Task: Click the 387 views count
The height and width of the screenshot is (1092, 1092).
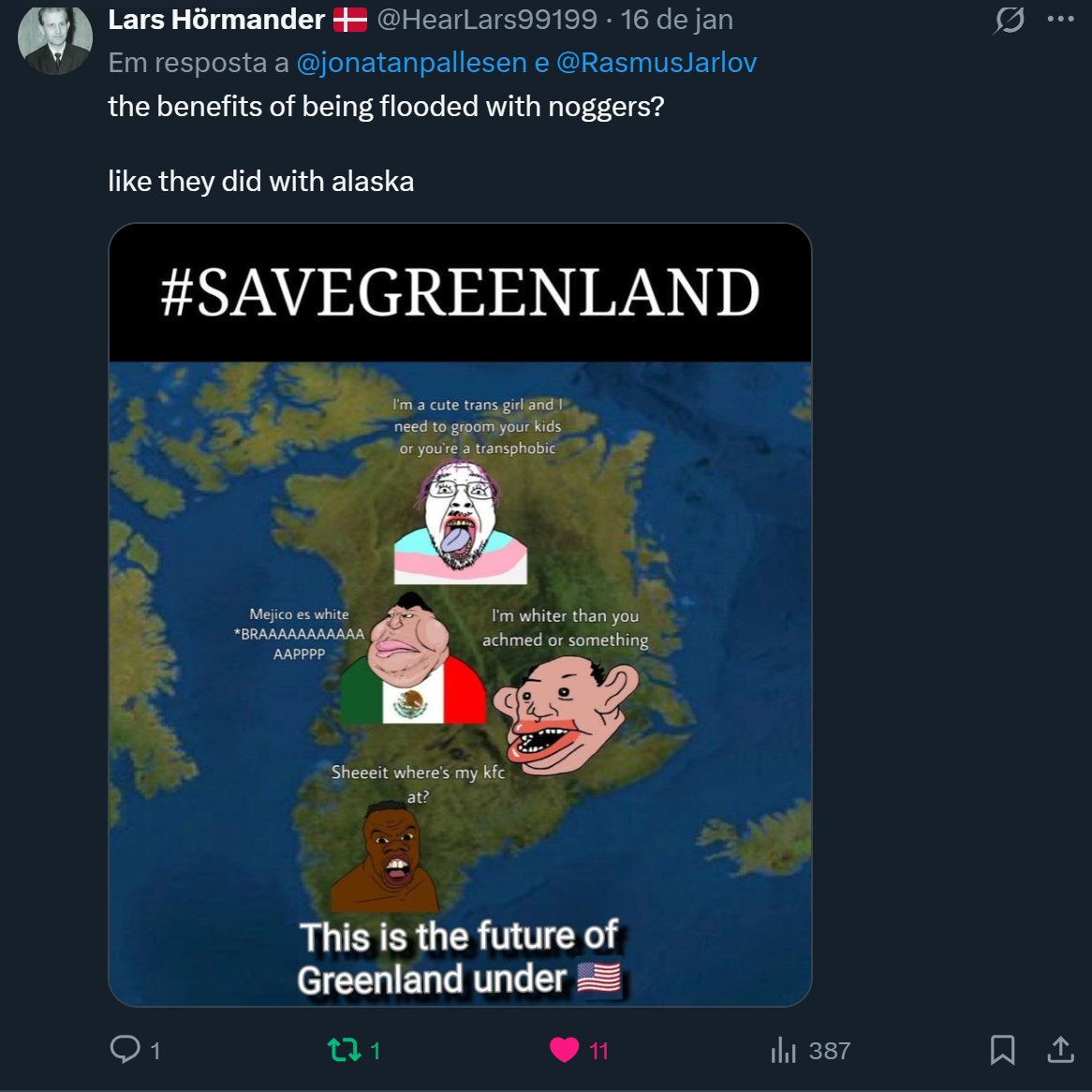Action: 830,1051
